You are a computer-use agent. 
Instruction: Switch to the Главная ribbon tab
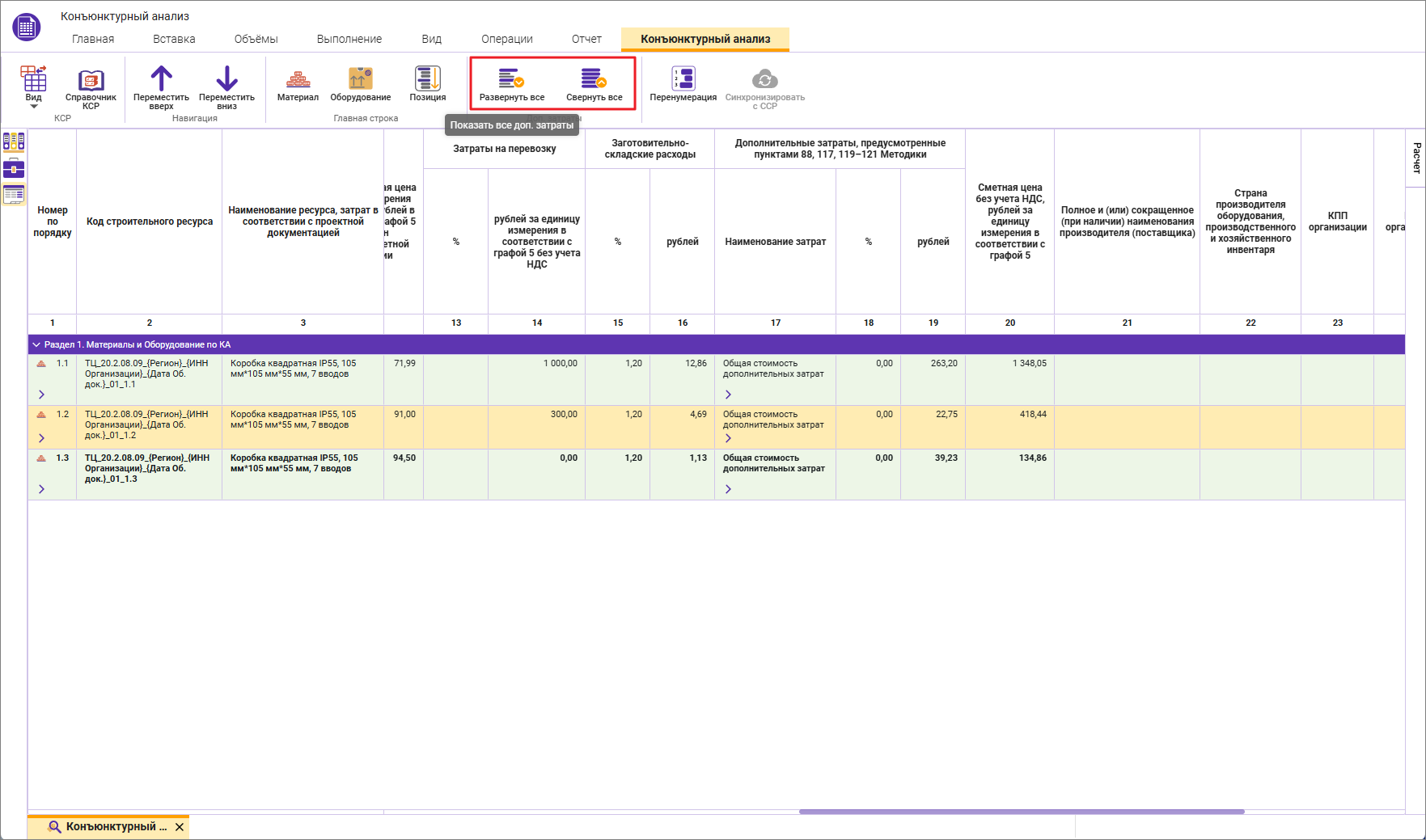tap(93, 39)
